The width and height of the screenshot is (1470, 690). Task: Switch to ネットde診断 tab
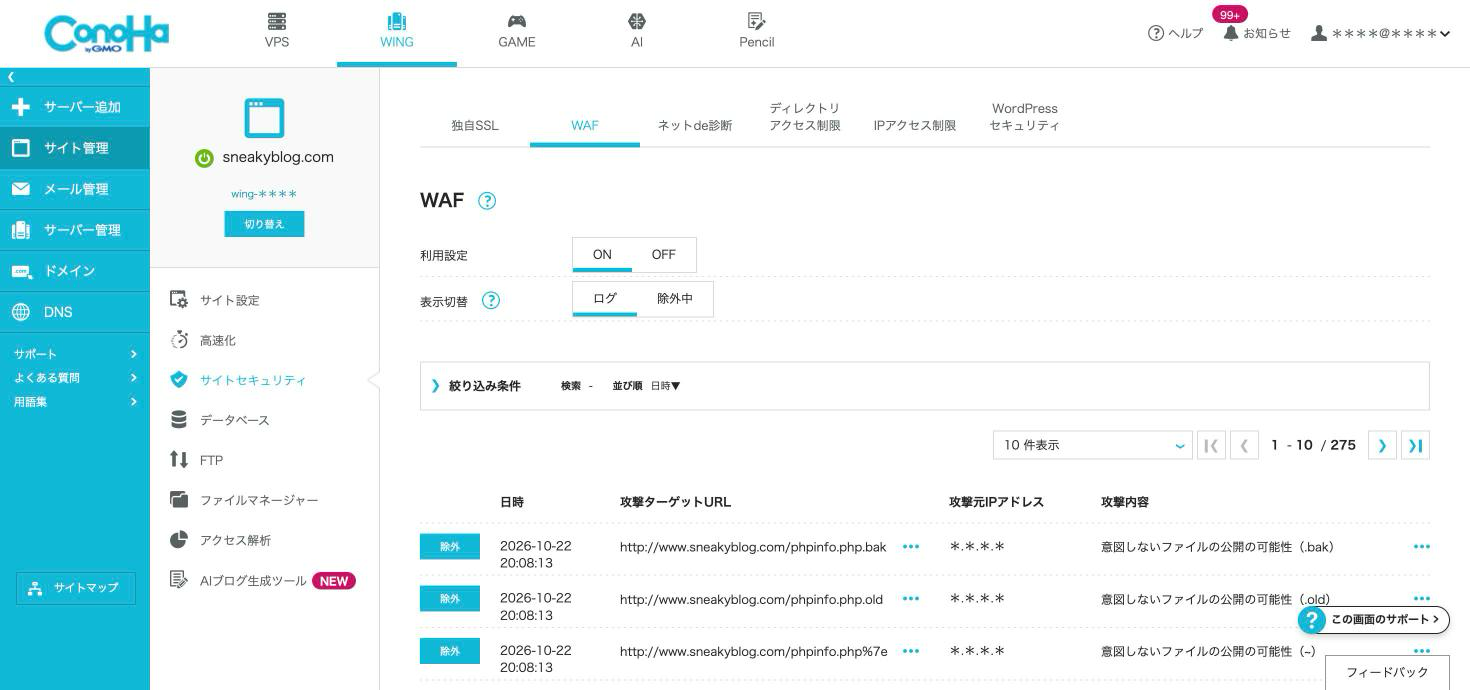pyautogui.click(x=695, y=125)
